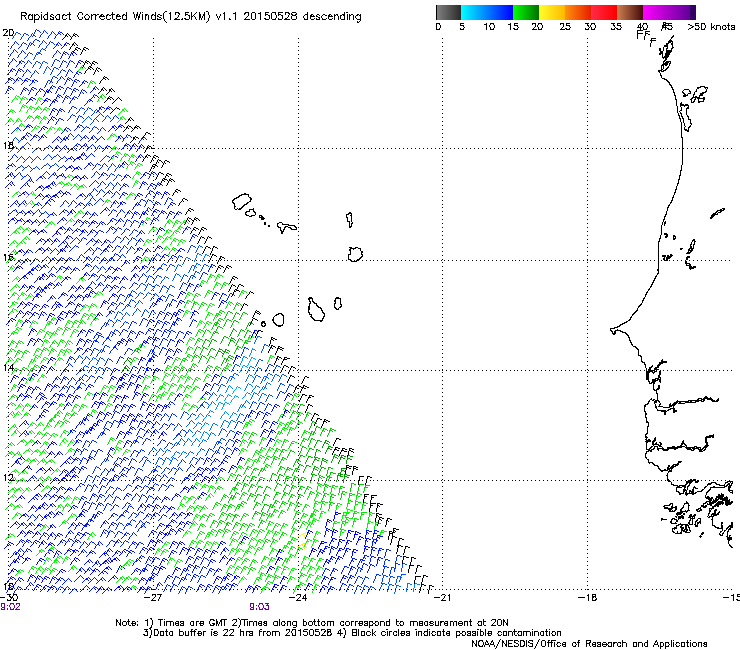This screenshot has height=650, width=740.
Task: Click the magenta-purple 40-50 knots color segment
Action: click(x=669, y=12)
